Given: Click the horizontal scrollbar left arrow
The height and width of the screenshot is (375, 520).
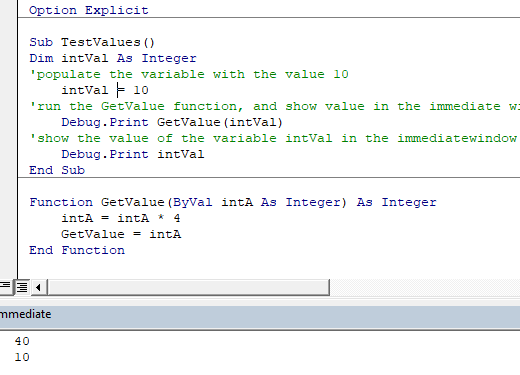Looking at the screenshot, I should tap(39, 287).
